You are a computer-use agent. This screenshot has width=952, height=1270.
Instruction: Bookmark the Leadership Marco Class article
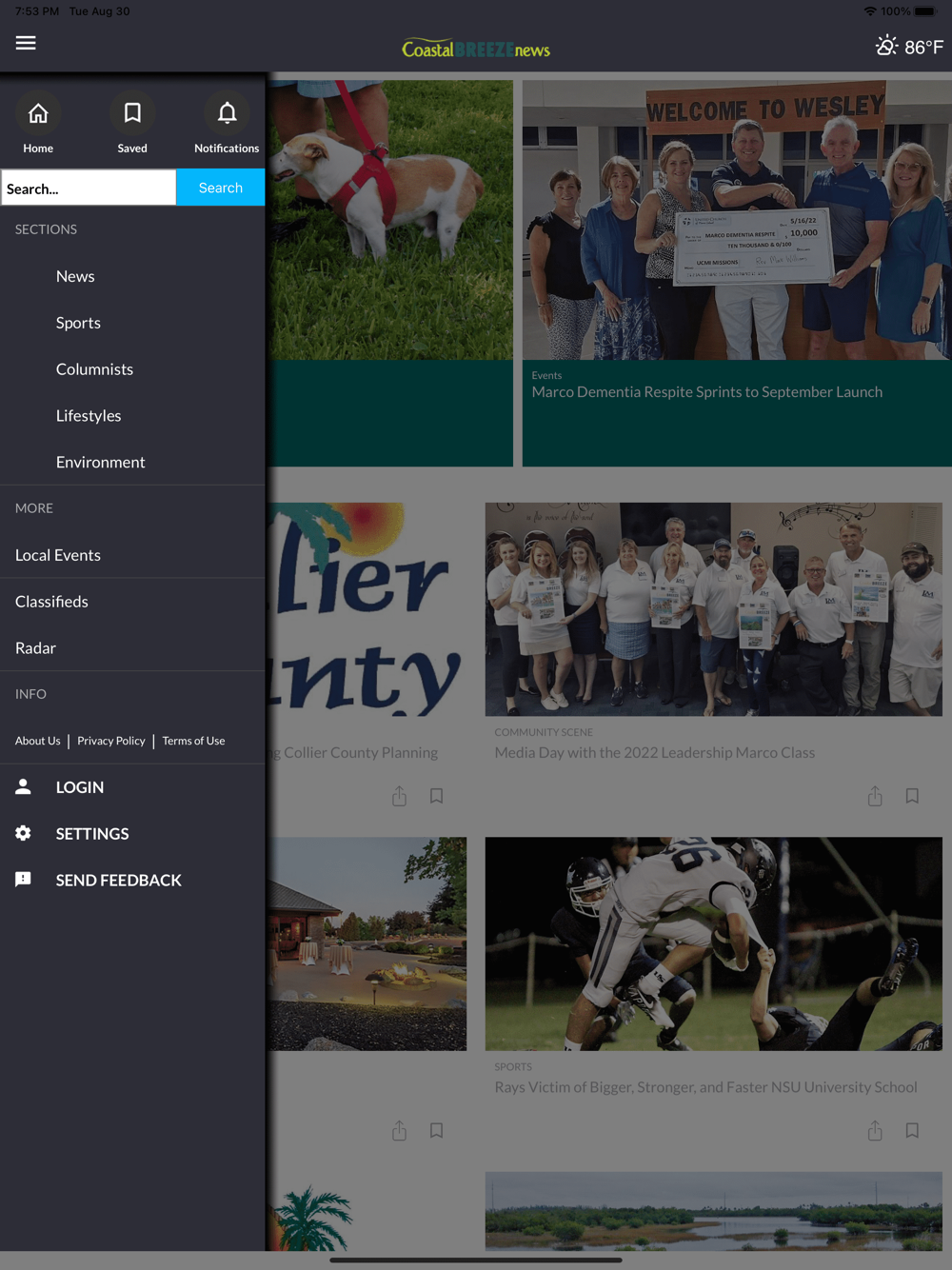pyautogui.click(x=912, y=796)
